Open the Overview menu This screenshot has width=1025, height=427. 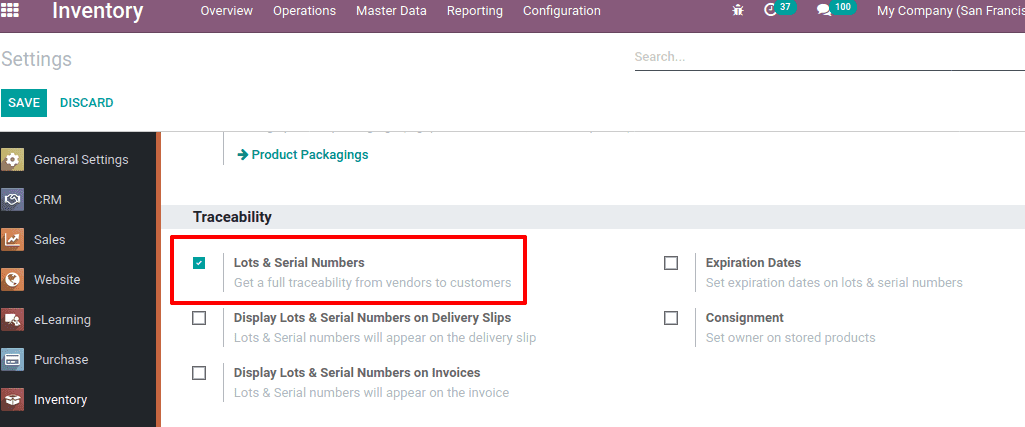(x=226, y=11)
